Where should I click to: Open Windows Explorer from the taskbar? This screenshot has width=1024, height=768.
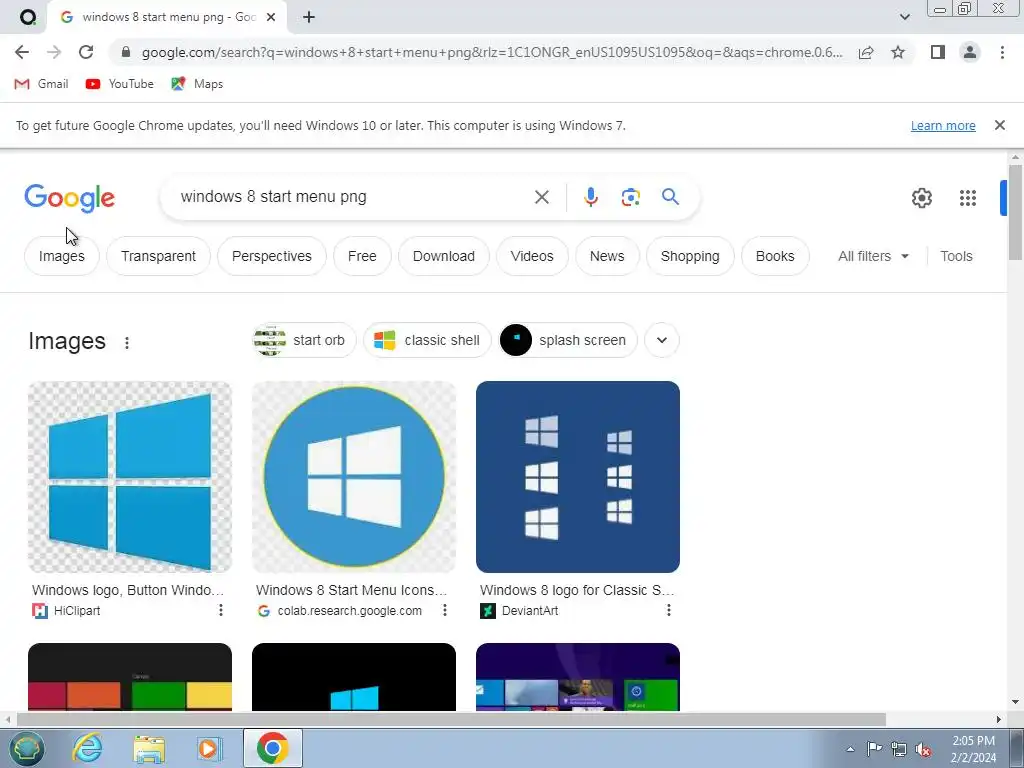pyautogui.click(x=149, y=748)
